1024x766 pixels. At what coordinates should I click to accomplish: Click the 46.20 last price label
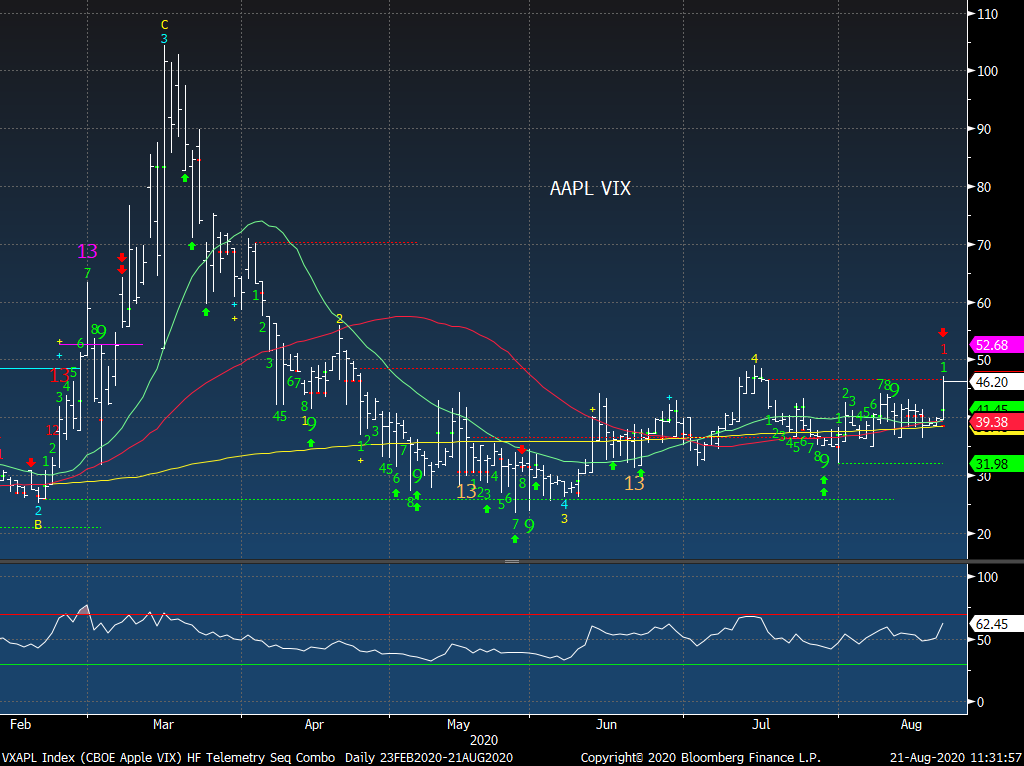pyautogui.click(x=992, y=381)
